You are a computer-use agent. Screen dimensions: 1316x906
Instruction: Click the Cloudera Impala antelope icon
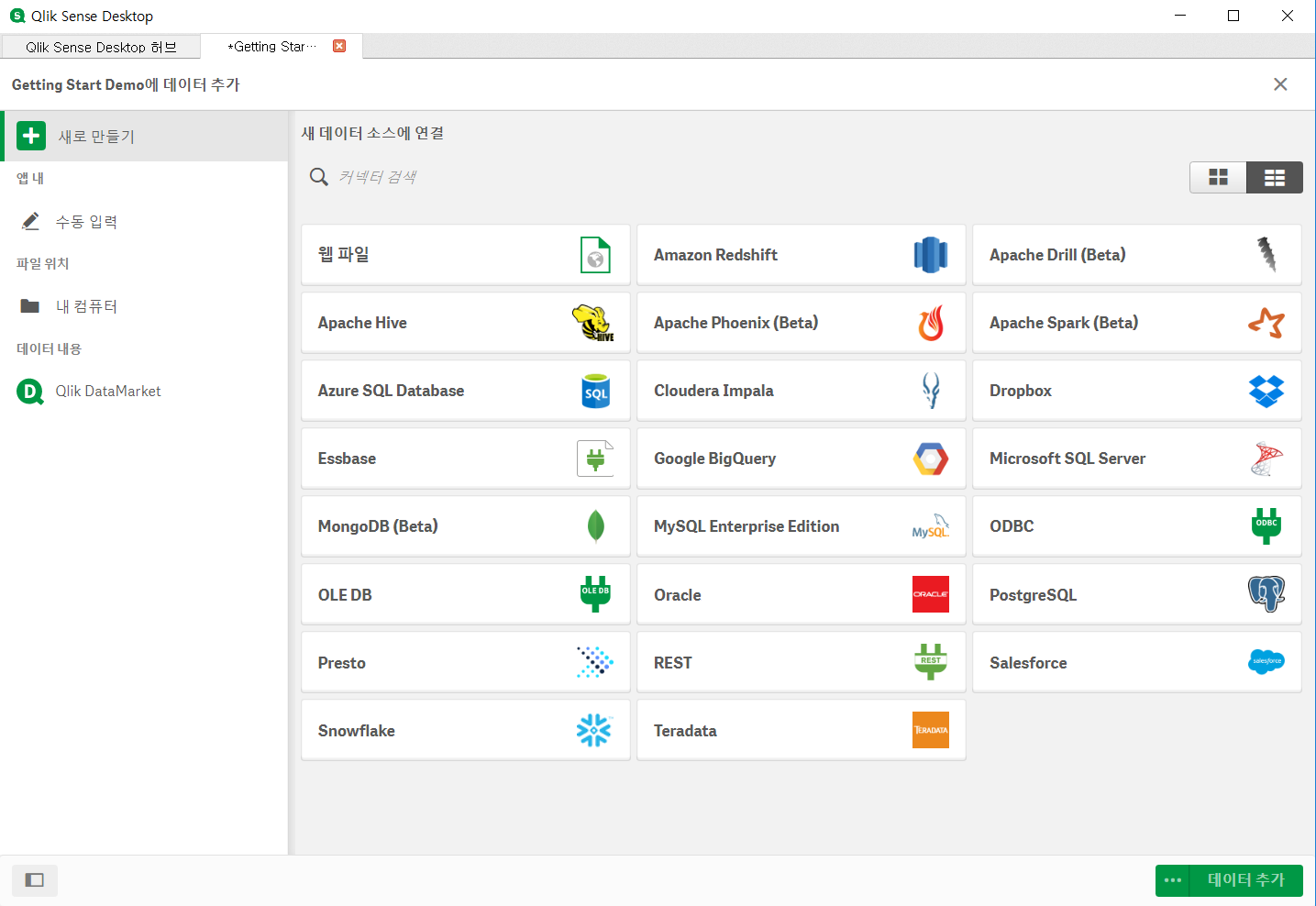931,391
